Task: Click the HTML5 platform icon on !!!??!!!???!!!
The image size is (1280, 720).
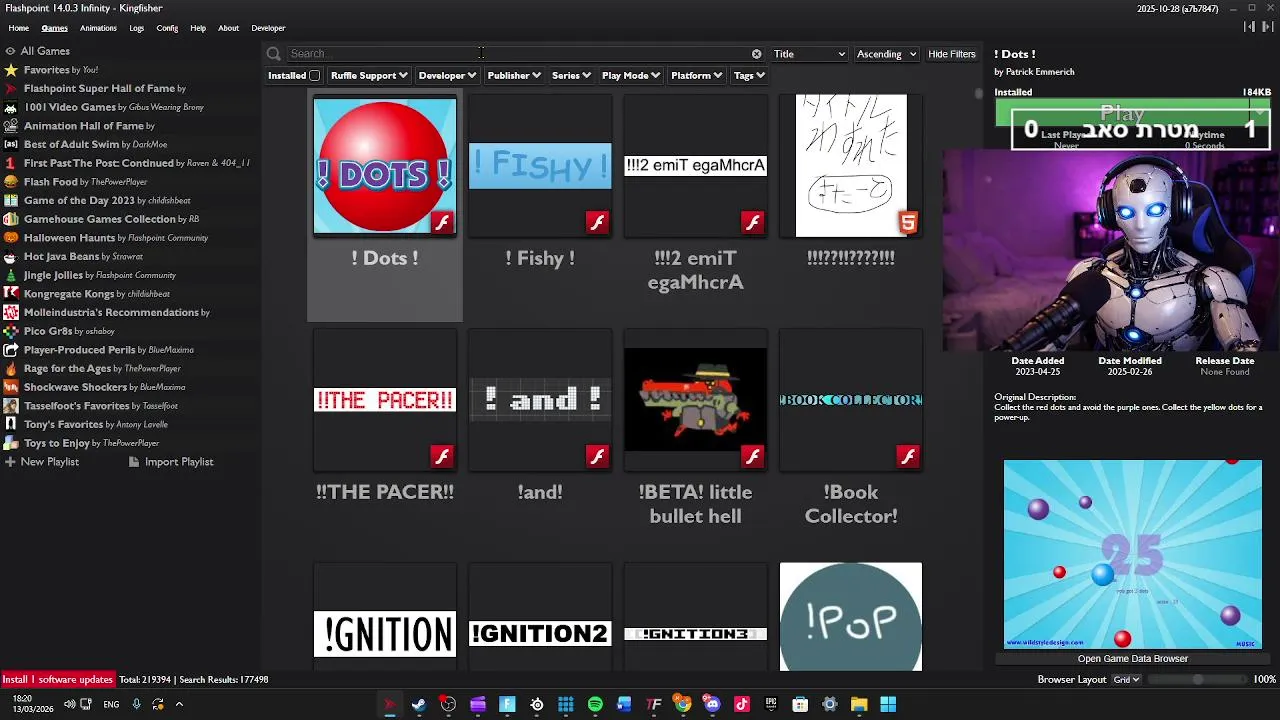Action: pyautogui.click(x=908, y=223)
